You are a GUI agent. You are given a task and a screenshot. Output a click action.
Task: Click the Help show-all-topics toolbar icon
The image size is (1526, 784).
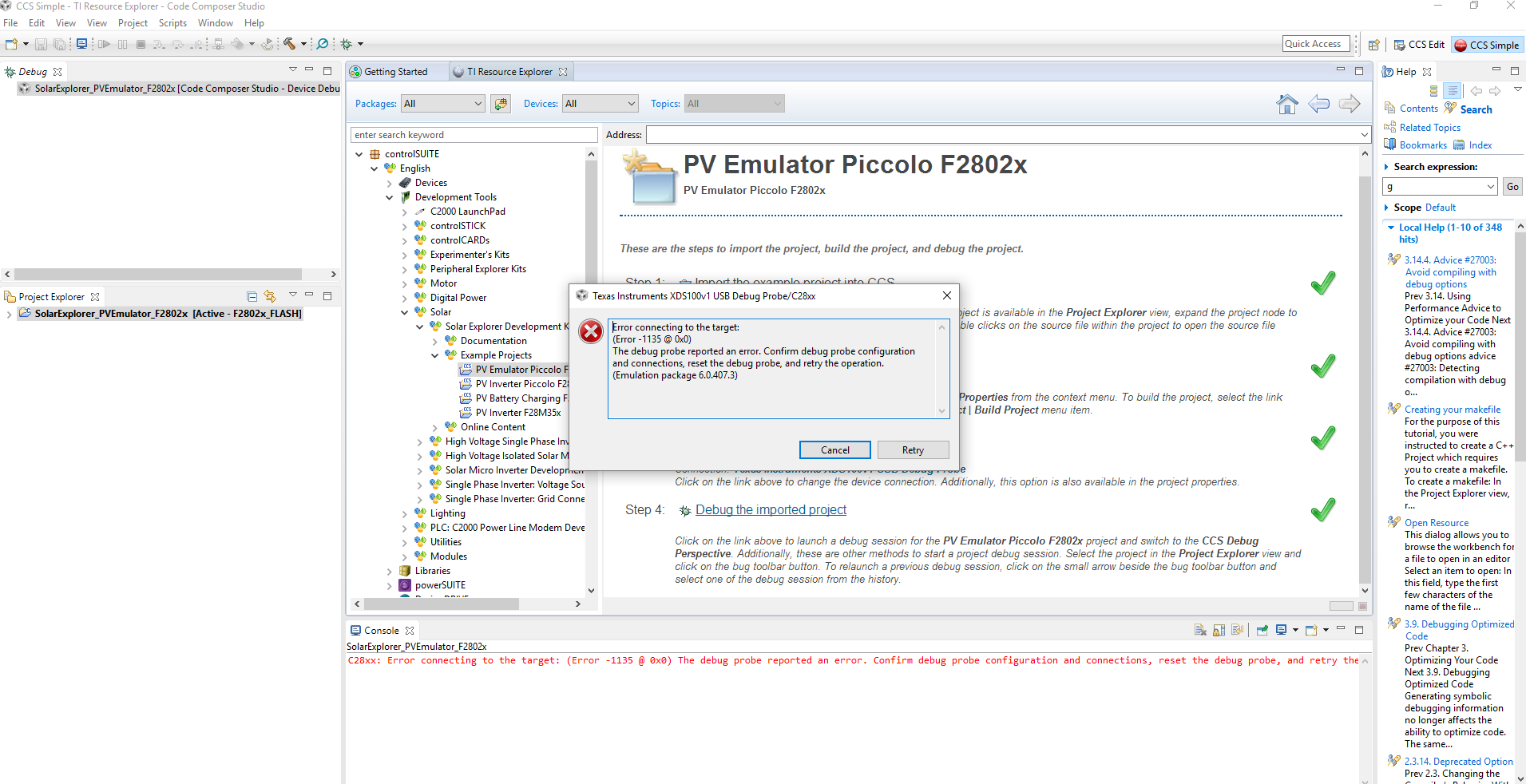click(1434, 91)
